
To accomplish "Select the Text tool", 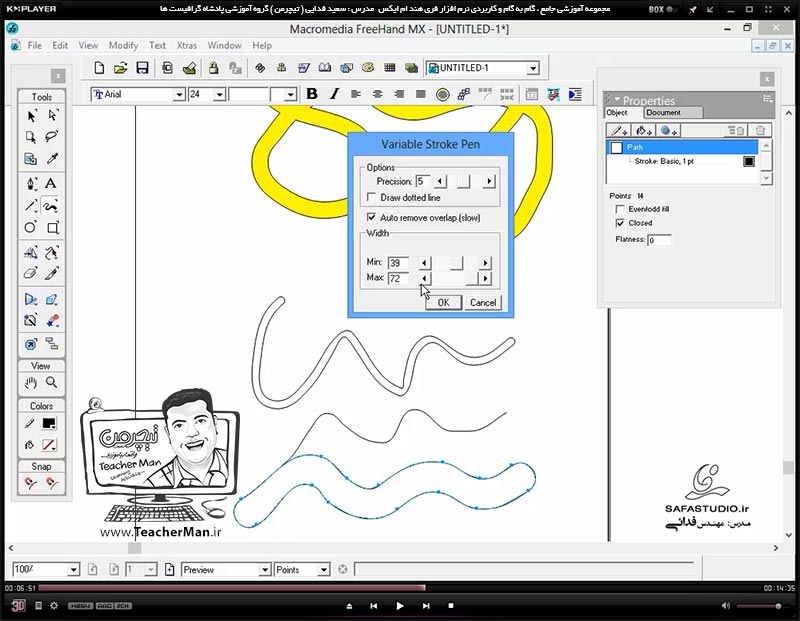I will coord(51,183).
